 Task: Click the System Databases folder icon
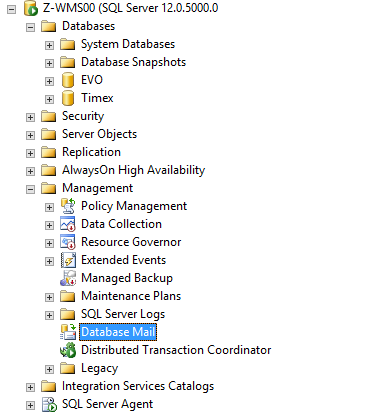click(68, 44)
